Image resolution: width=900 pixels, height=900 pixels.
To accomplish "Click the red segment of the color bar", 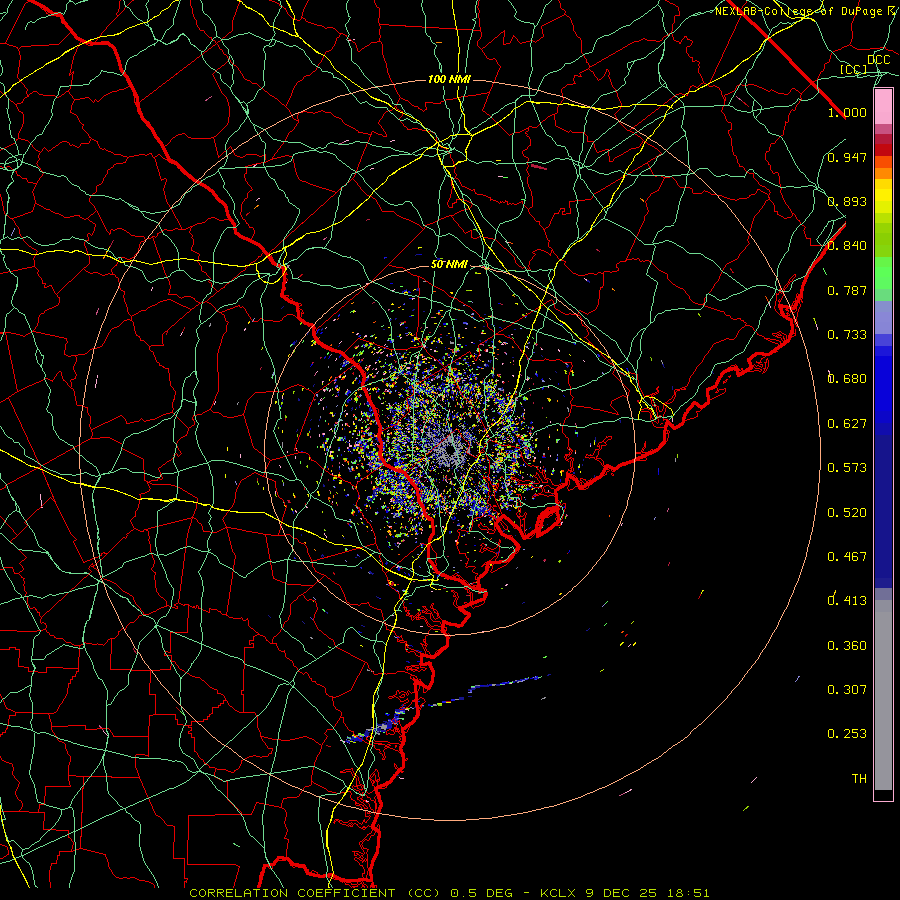I will click(883, 150).
